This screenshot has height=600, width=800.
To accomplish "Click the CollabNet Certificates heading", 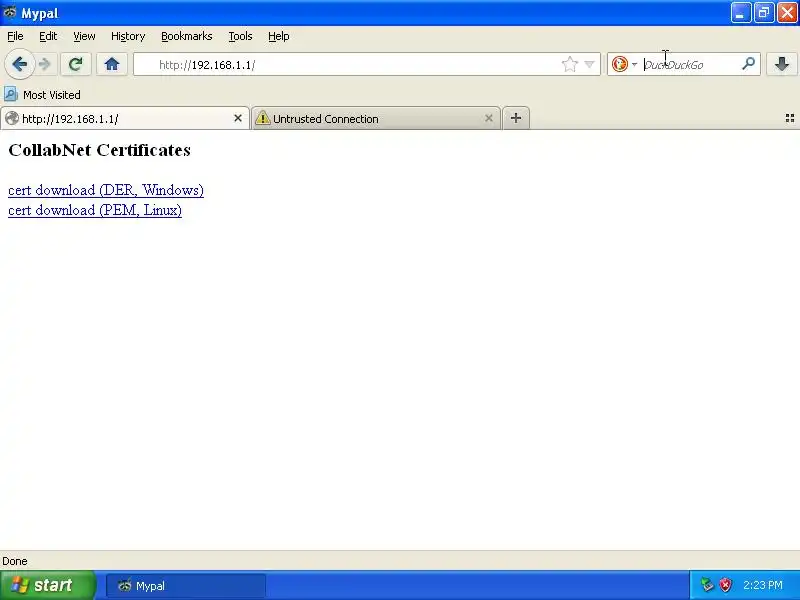I will [x=99, y=150].
